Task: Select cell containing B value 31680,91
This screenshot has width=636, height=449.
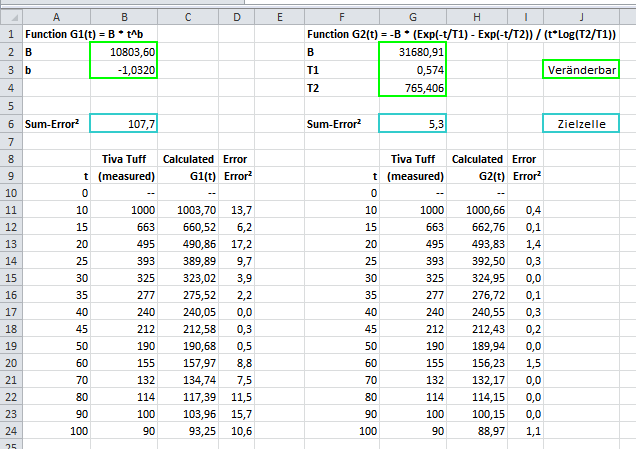Action: tap(412, 51)
